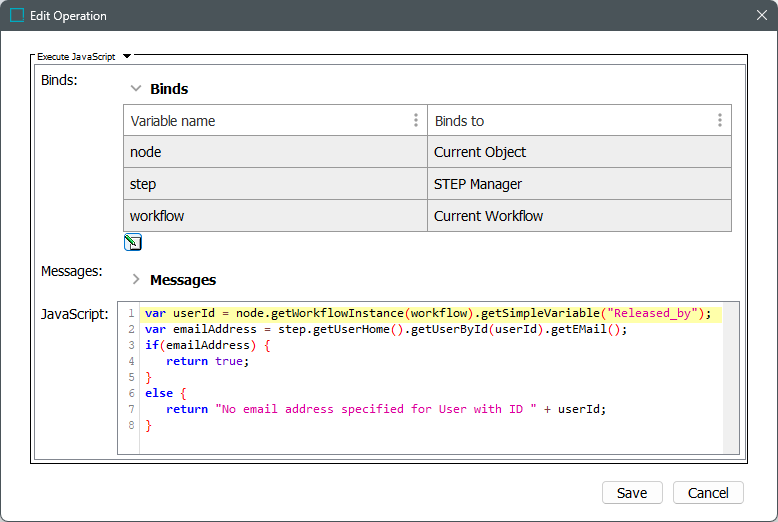Click the JavaScript editor vertical scrollbar
The image size is (778, 522).
click(x=731, y=377)
